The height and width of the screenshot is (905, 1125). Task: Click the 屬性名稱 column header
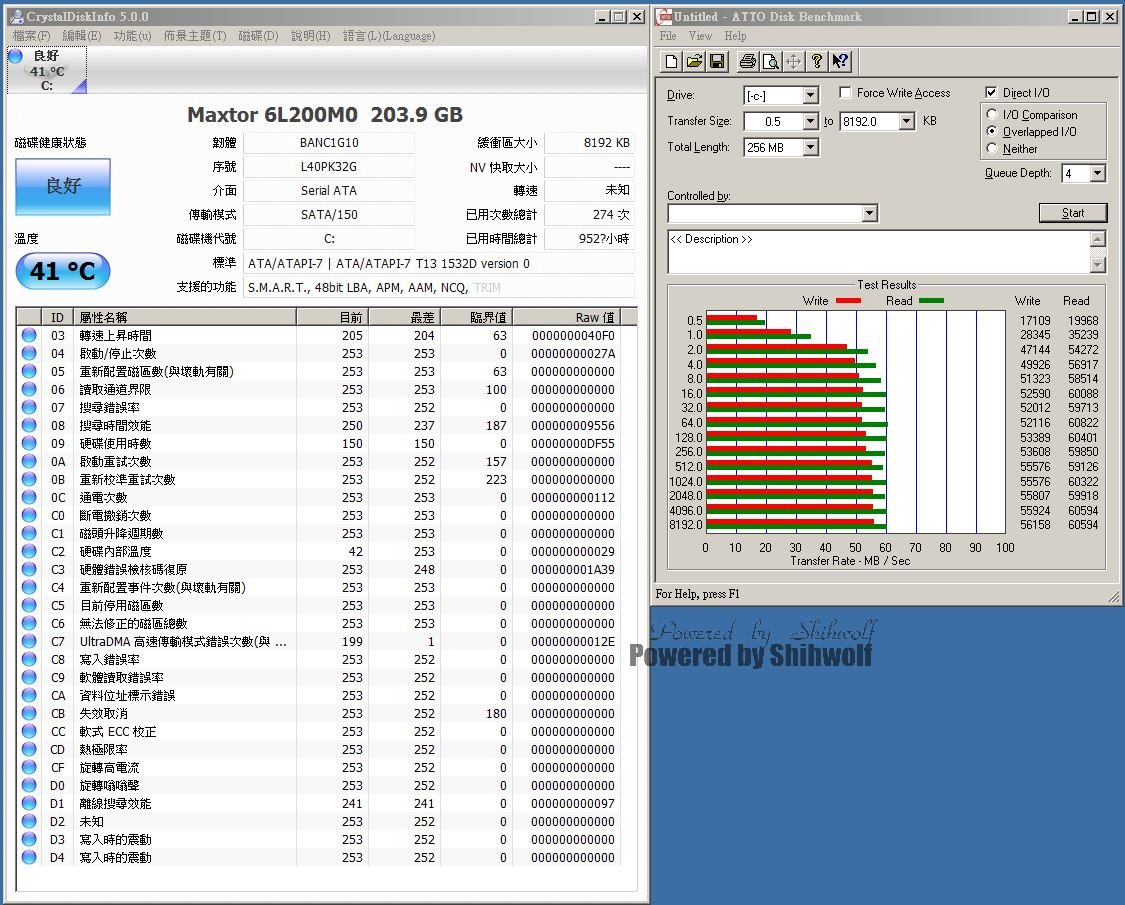[x=185, y=317]
